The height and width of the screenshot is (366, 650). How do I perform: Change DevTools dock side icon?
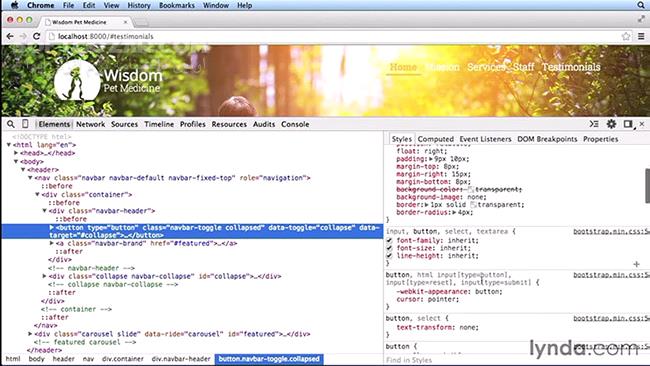(x=628, y=124)
